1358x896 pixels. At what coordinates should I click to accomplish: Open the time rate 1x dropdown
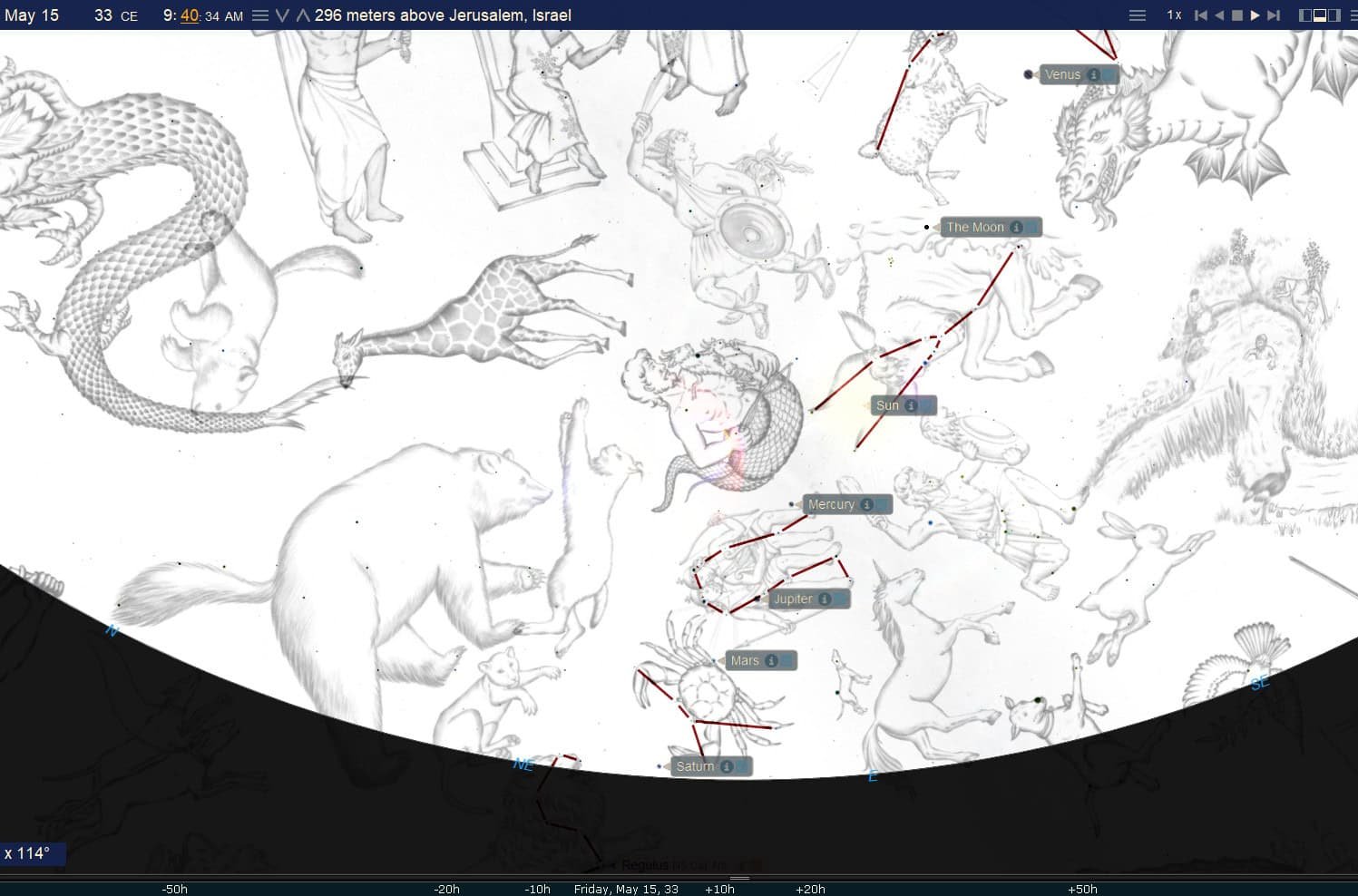tap(1174, 15)
